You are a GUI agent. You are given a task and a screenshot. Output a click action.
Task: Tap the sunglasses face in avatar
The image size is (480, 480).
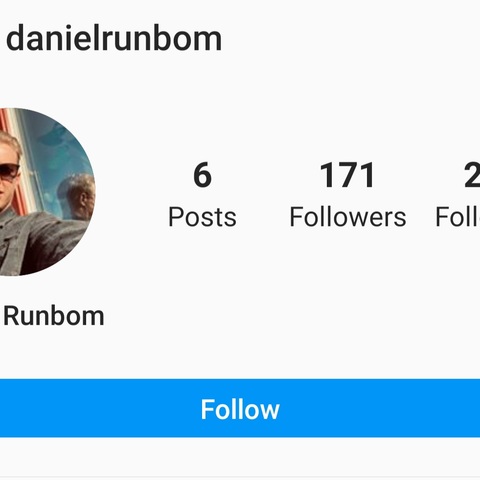click(x=8, y=173)
